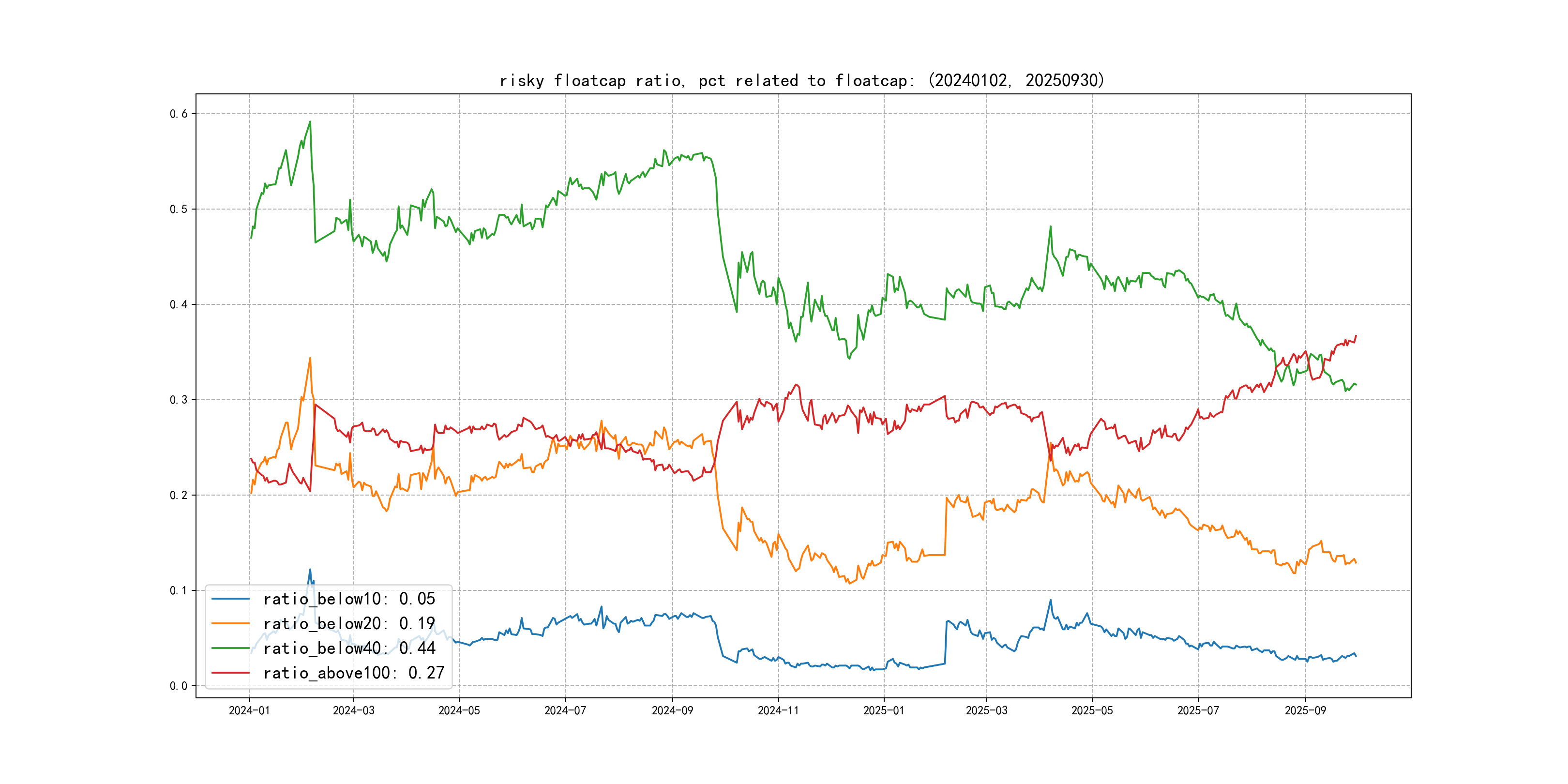
Task: Click the 2025-07 x-axis tick label
Action: pos(1198,711)
